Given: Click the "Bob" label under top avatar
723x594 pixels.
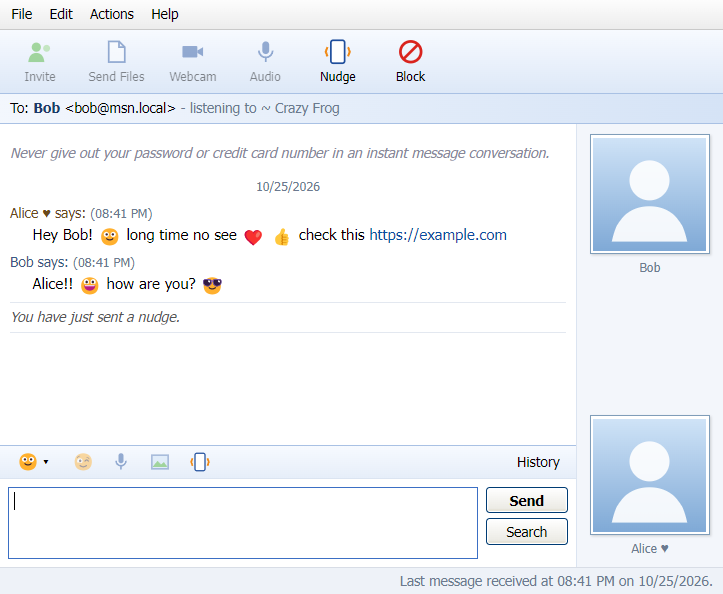Looking at the screenshot, I should 650,268.
